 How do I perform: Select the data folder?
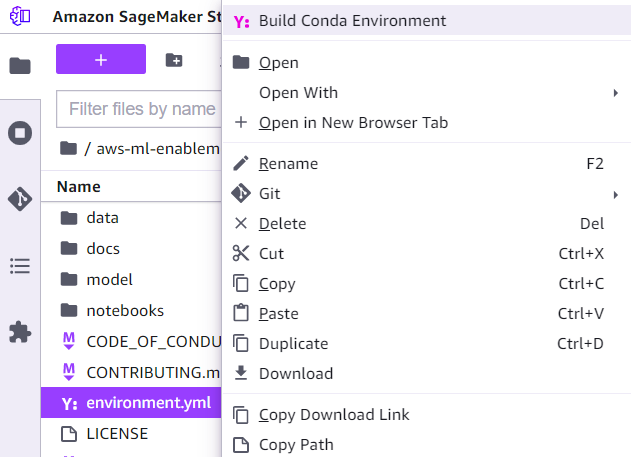(131, 218)
